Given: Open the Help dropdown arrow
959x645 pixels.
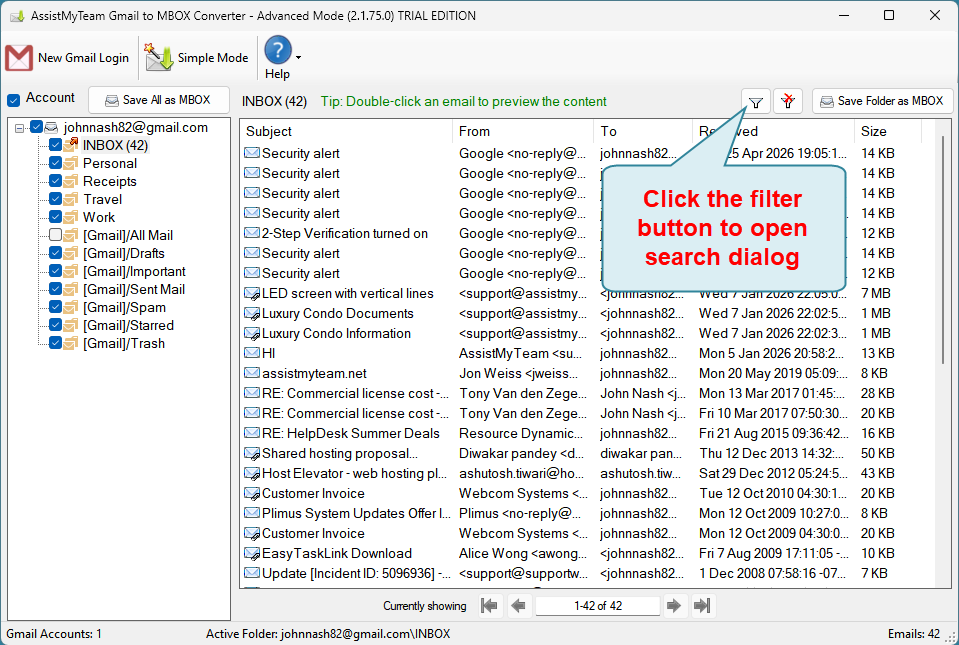Looking at the screenshot, I should click(x=298, y=58).
